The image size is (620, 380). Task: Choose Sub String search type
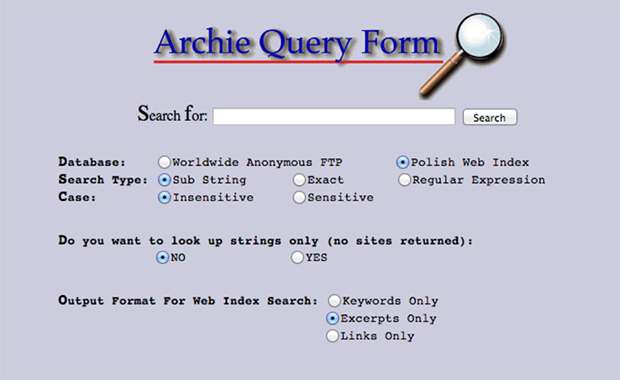(164, 180)
